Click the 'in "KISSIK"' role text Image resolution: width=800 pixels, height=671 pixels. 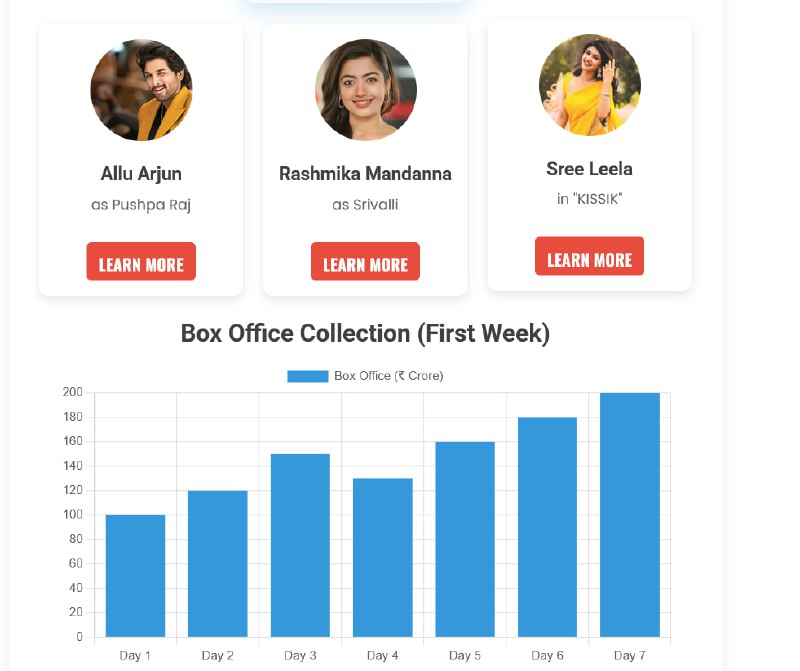589,199
